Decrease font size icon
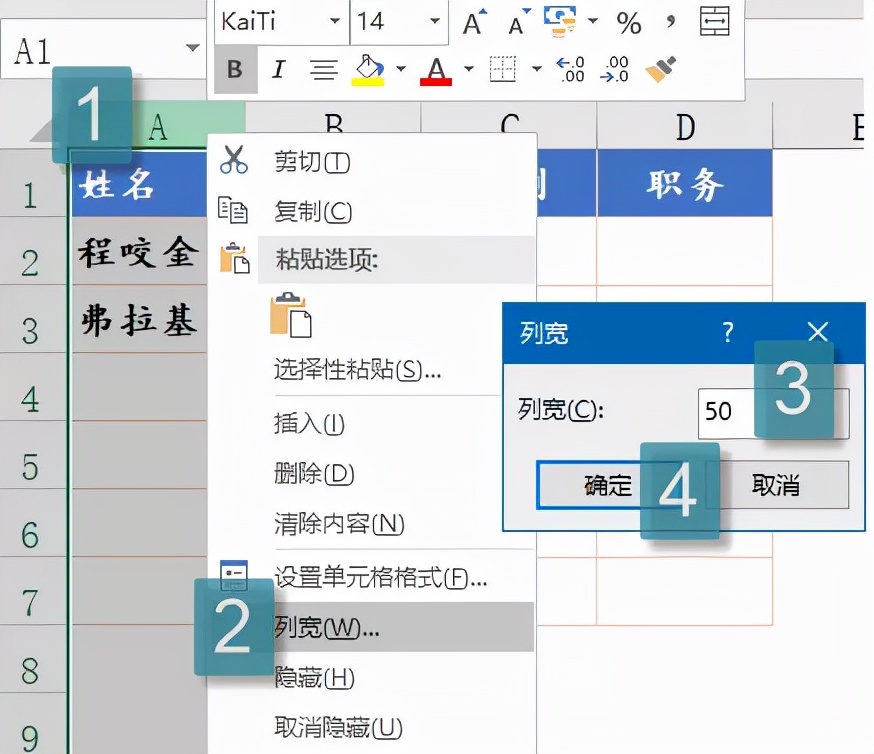 coord(519,22)
